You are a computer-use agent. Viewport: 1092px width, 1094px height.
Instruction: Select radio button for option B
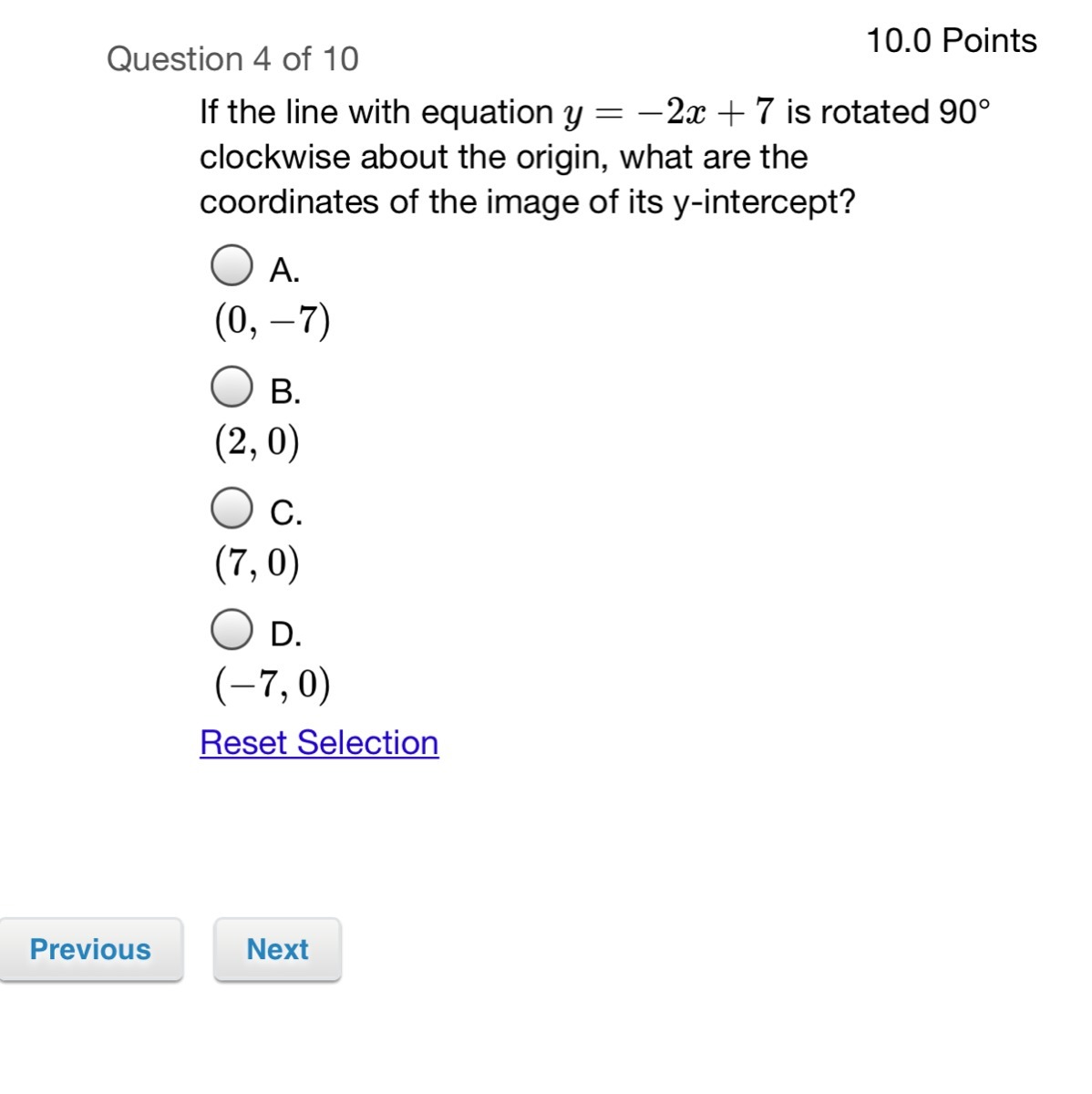tap(232, 387)
